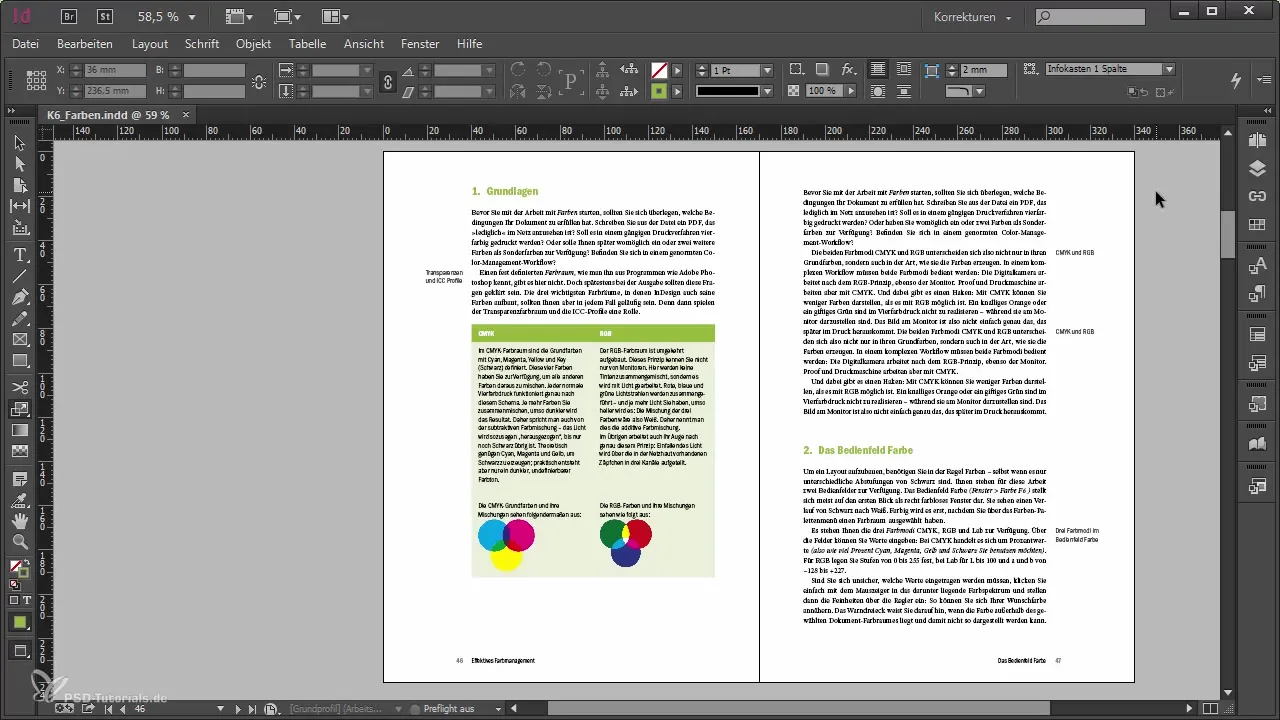The height and width of the screenshot is (720, 1280).
Task: Select the Pen tool
Action: 19,297
